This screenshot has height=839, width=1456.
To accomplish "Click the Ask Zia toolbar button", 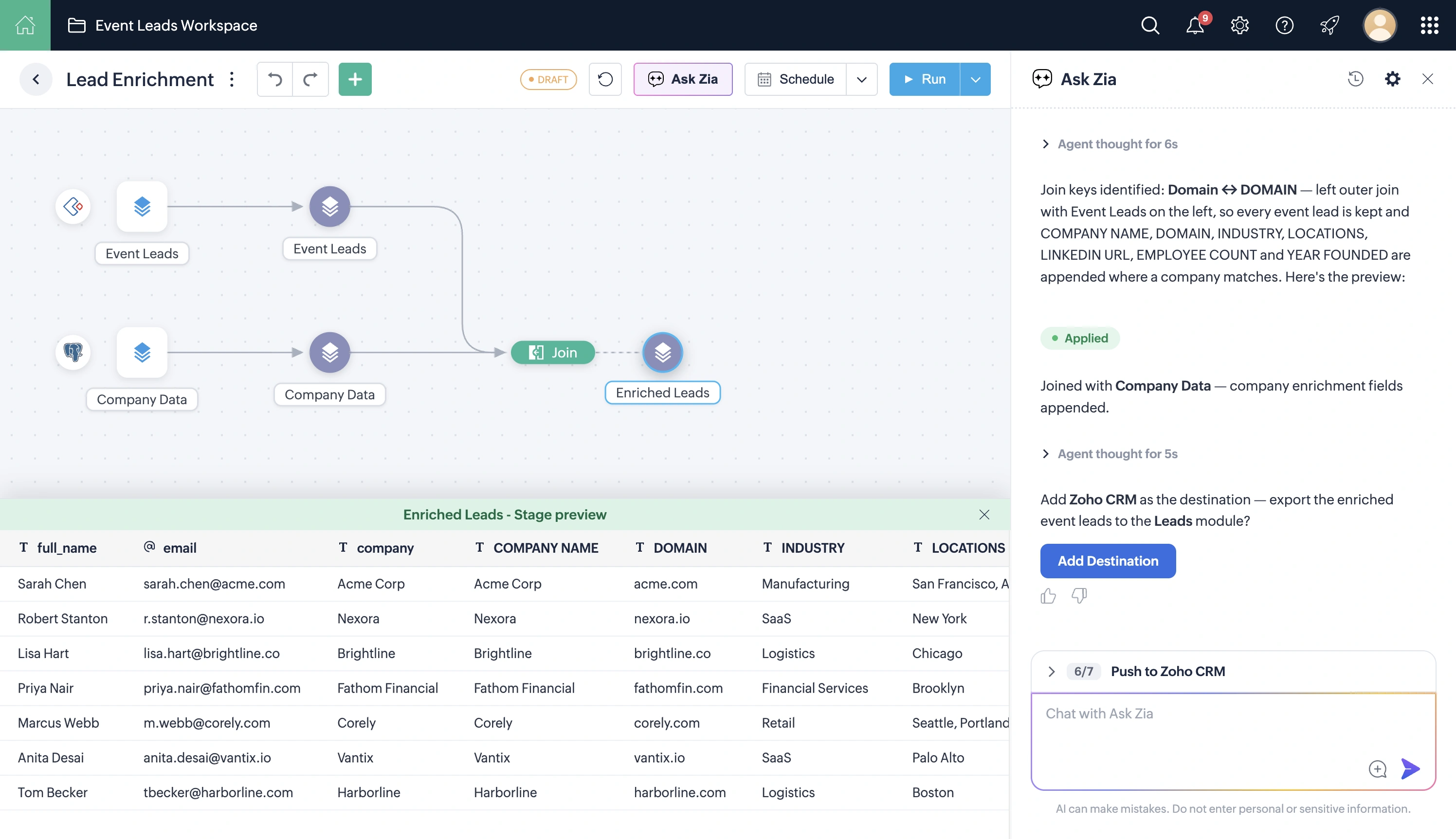I will 683,79.
